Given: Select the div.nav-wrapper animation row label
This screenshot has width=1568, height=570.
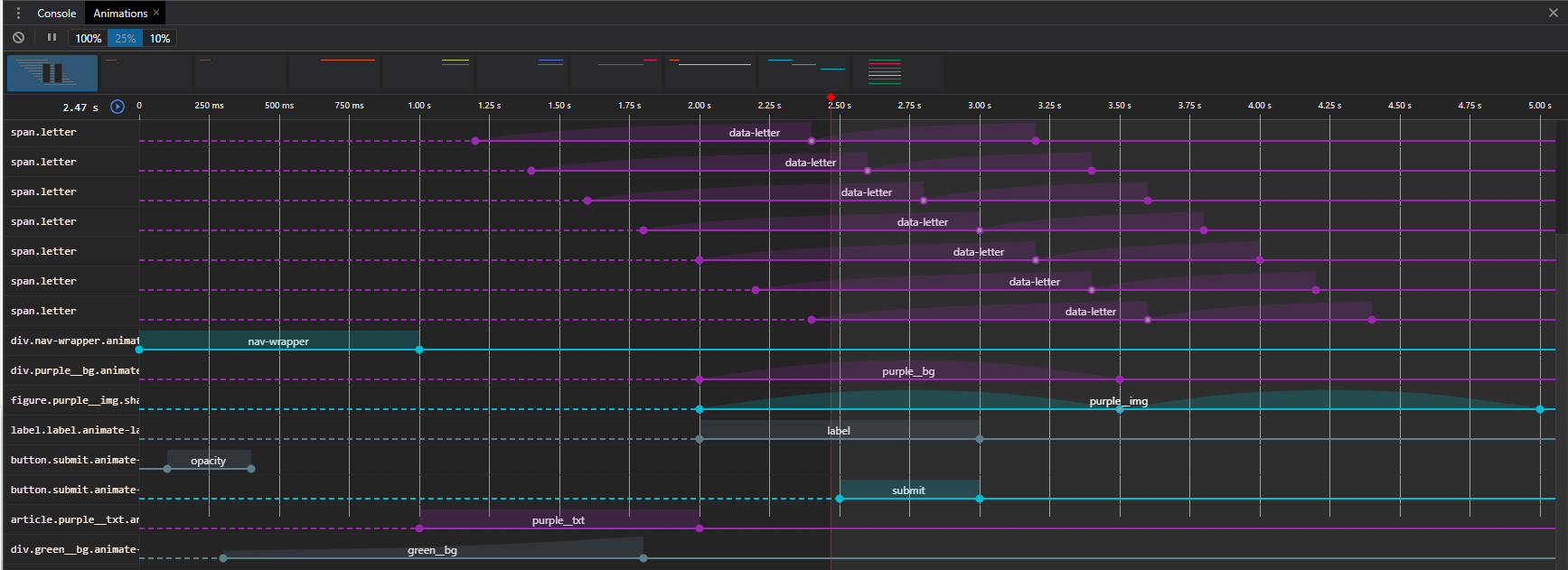Looking at the screenshot, I should [x=74, y=341].
